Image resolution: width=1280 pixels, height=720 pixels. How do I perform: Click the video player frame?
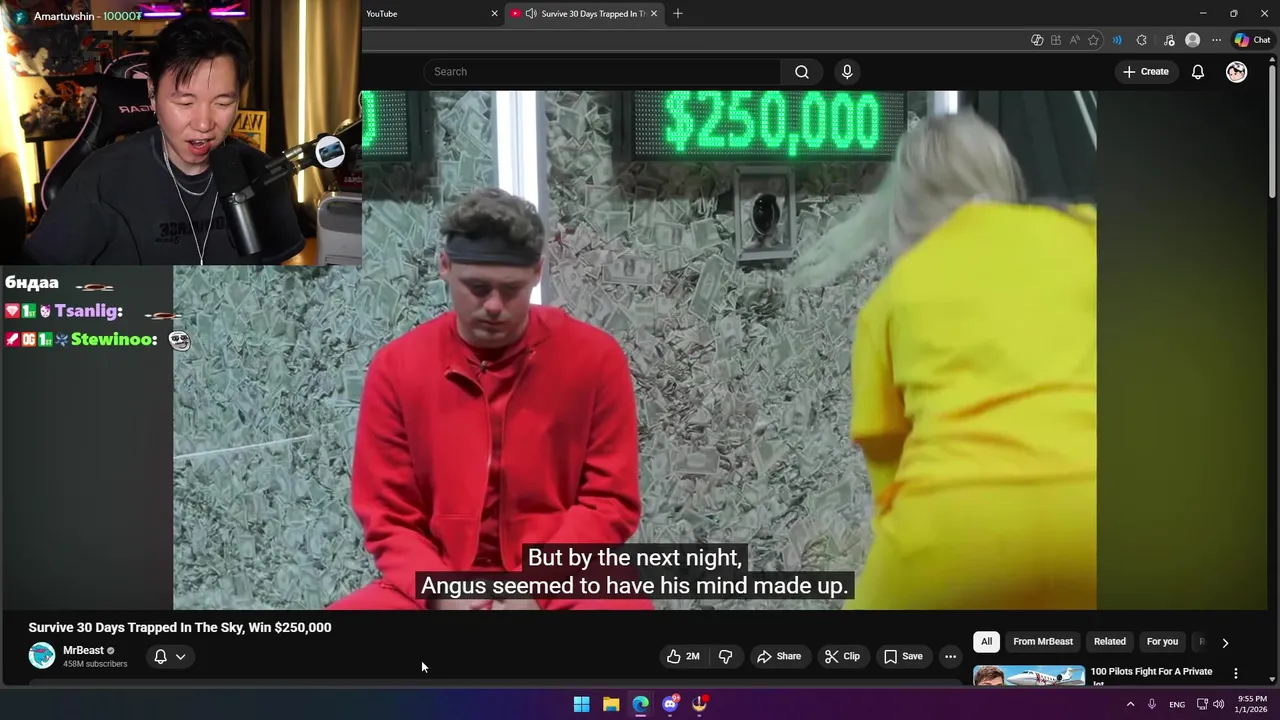coord(635,350)
